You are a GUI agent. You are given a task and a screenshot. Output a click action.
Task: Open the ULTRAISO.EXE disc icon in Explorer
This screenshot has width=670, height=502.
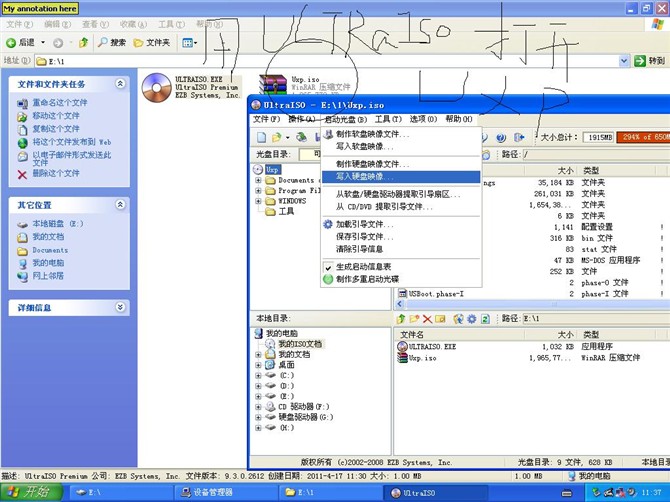click(x=156, y=88)
